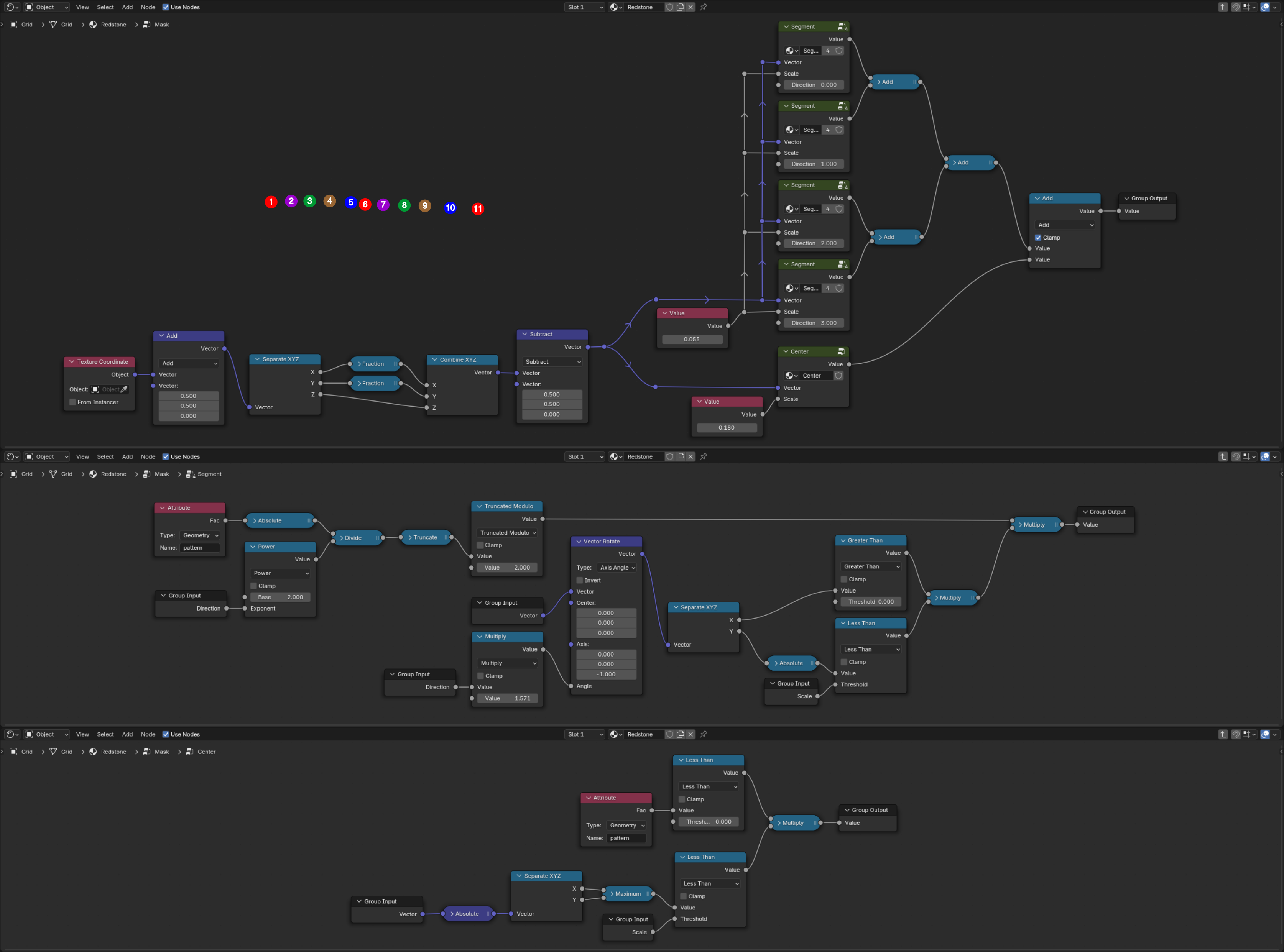1284x952 pixels.
Task: Adjust the 0.055 Value node field
Action: point(692,340)
